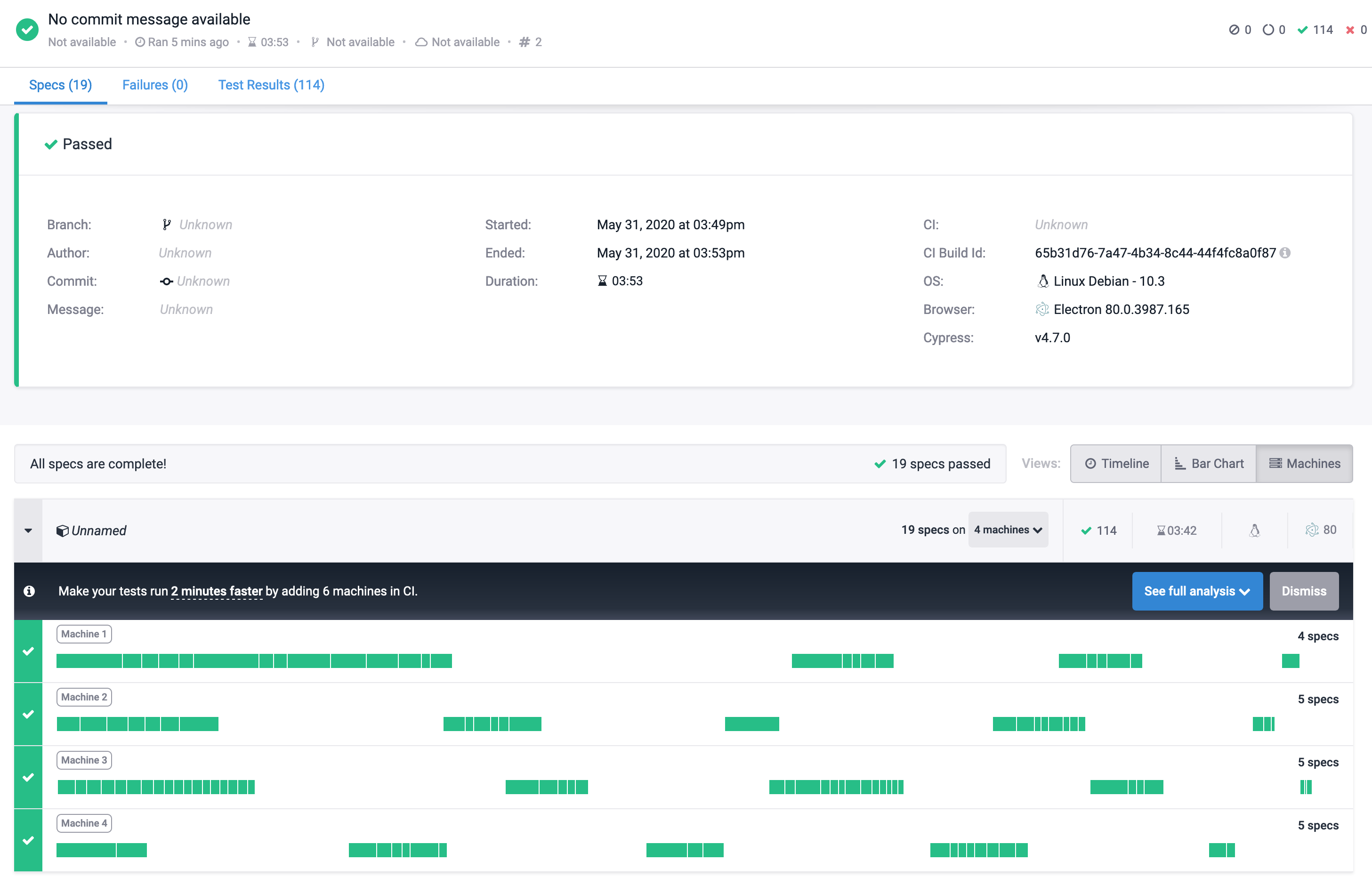Open the 4 machines dropdown
1372x885 pixels.
pos(1008,530)
